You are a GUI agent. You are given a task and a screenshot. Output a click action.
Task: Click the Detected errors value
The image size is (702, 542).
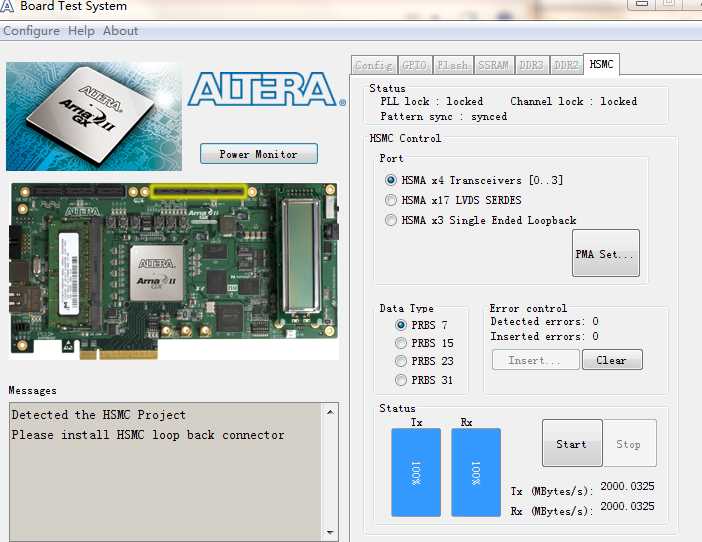595,321
